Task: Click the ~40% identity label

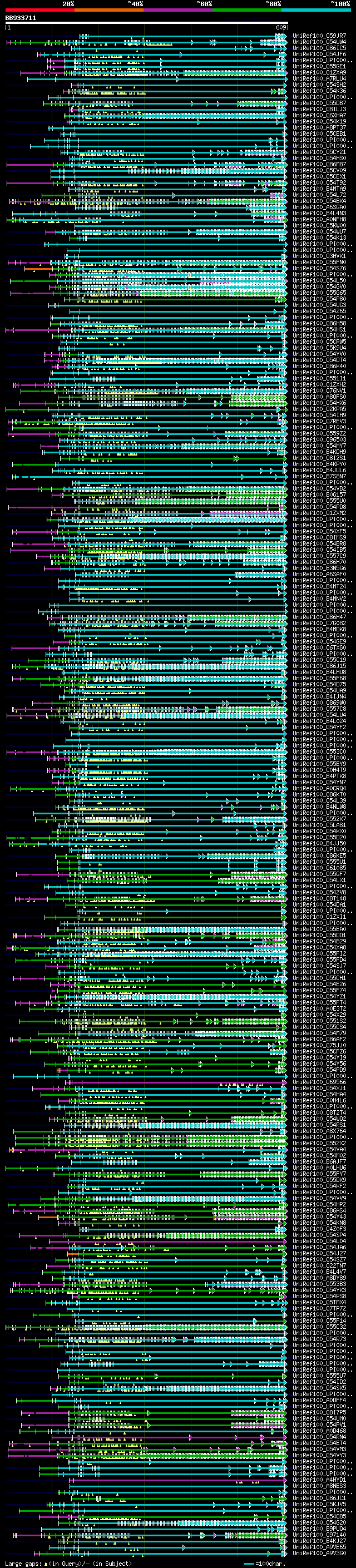Action: click(x=135, y=4)
